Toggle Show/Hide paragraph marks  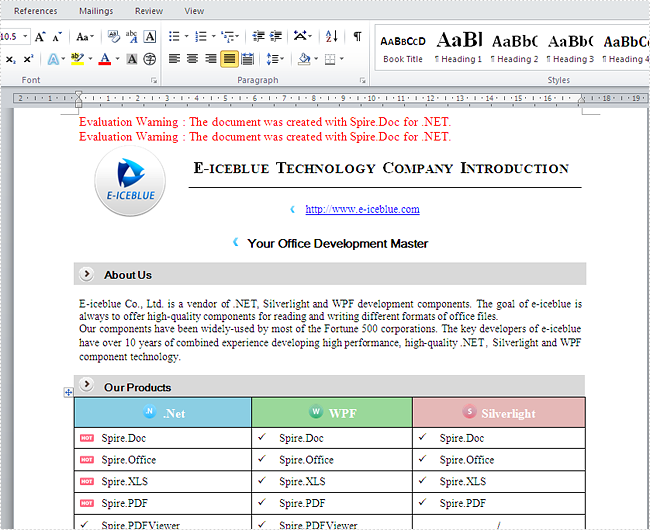click(x=357, y=36)
